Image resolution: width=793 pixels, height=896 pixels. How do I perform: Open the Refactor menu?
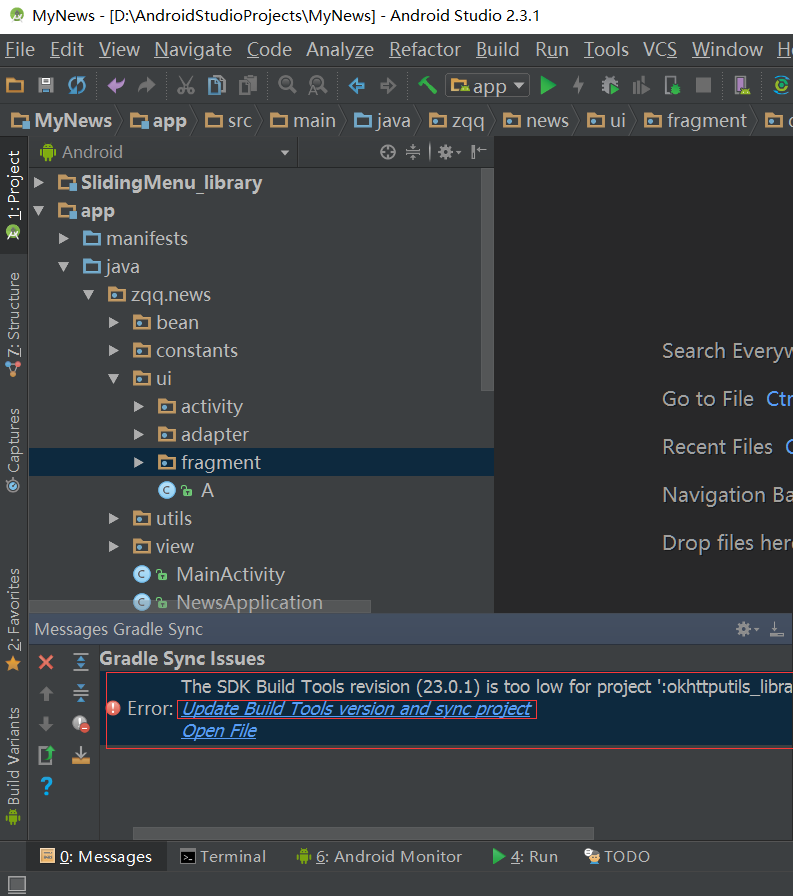click(425, 50)
